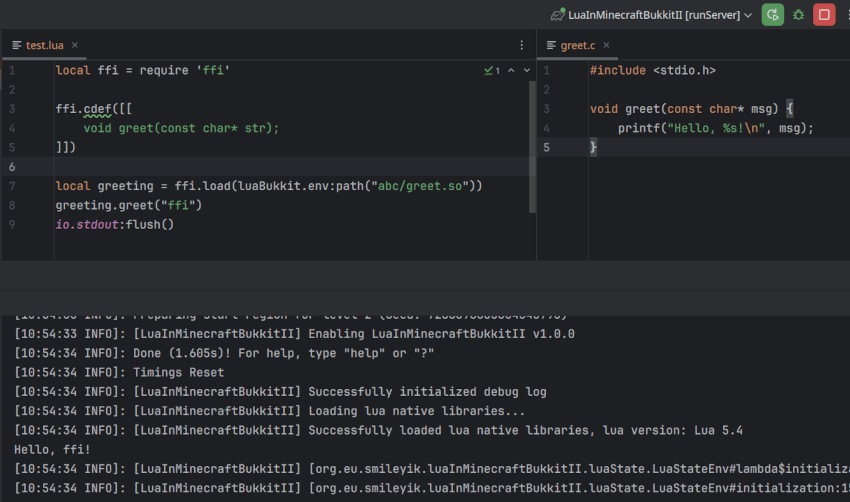850x502 pixels.
Task: Close the test.lua tab
Action: [75, 45]
